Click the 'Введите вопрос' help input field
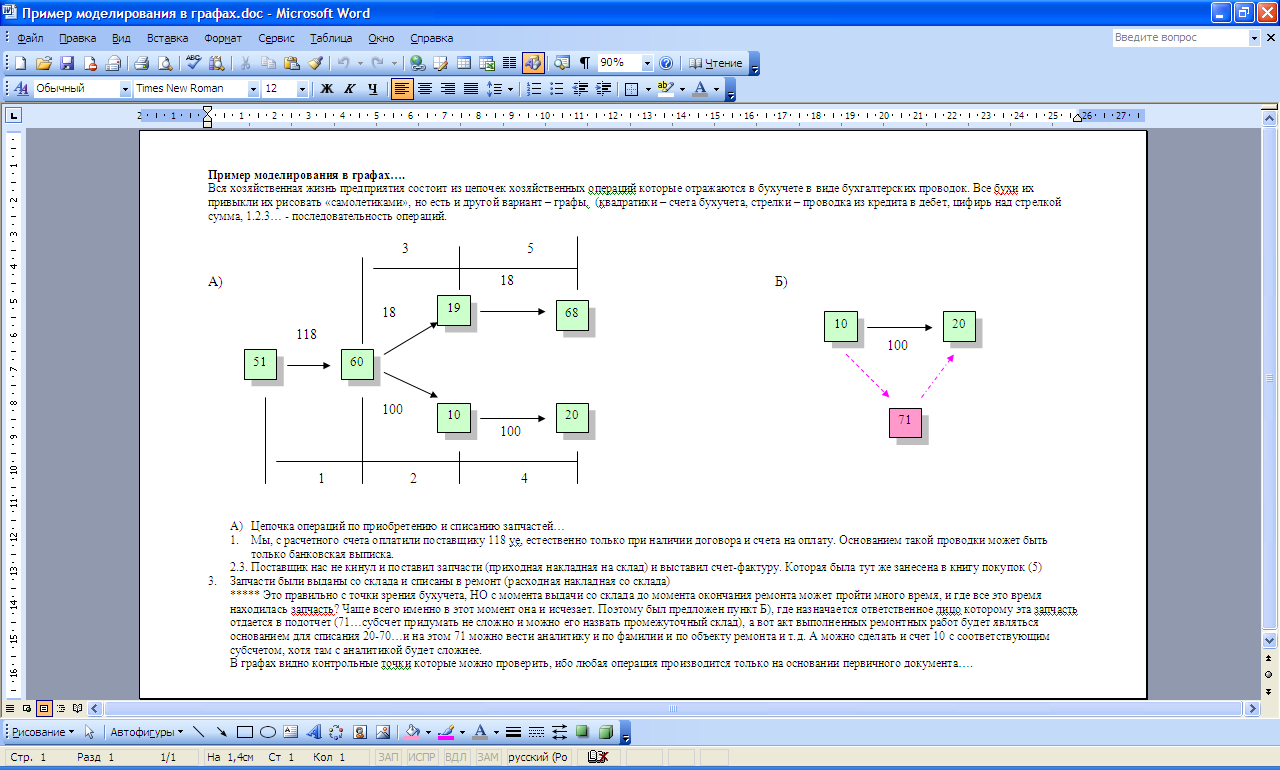This screenshot has height=770, width=1280. [1179, 38]
